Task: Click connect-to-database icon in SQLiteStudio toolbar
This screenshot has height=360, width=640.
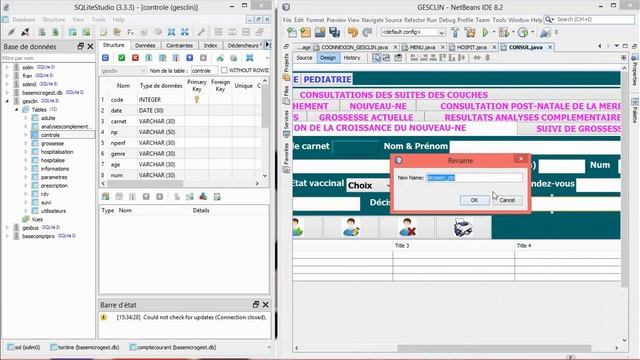Action: [11, 32]
